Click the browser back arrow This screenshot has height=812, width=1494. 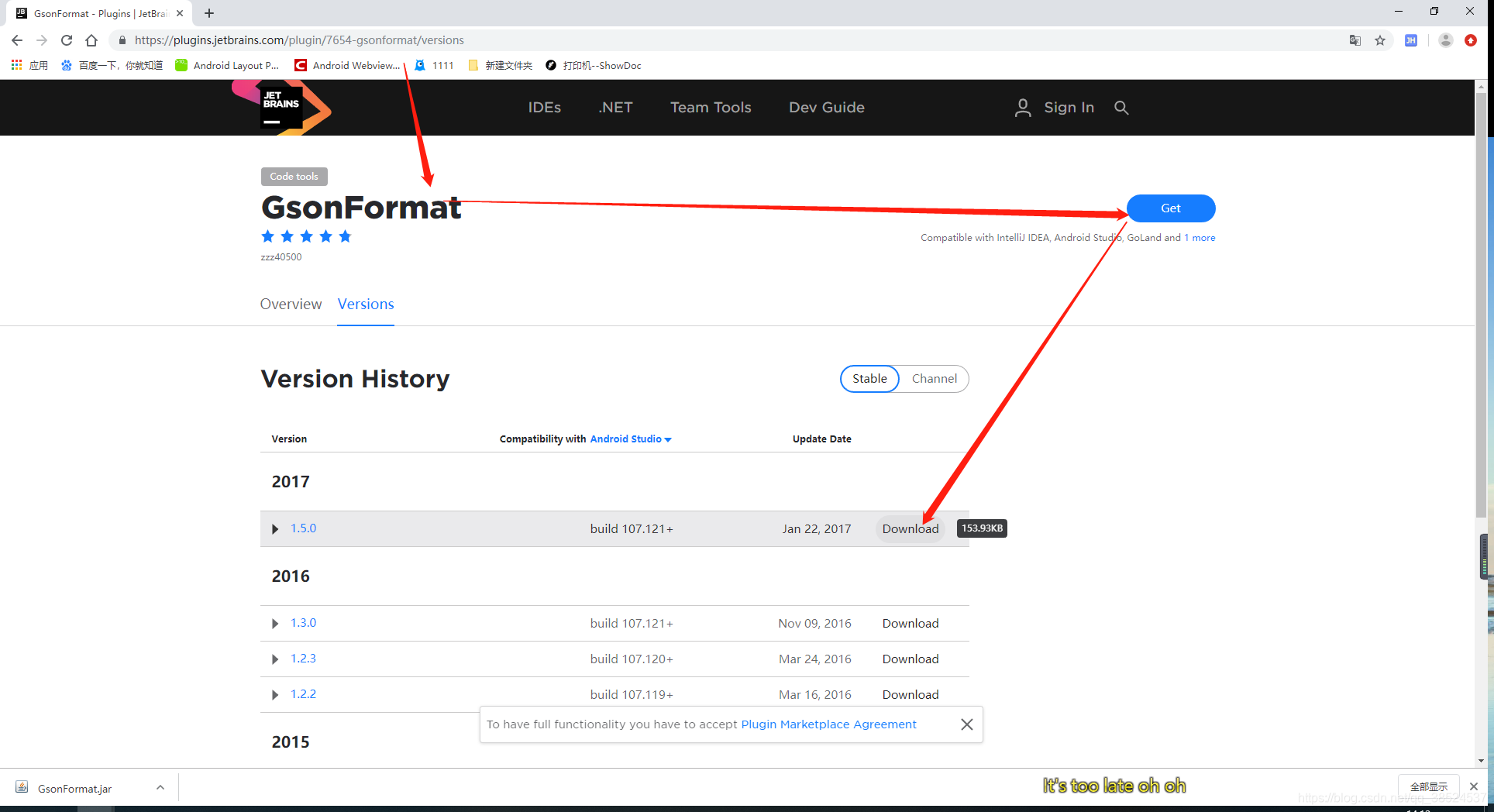(17, 40)
